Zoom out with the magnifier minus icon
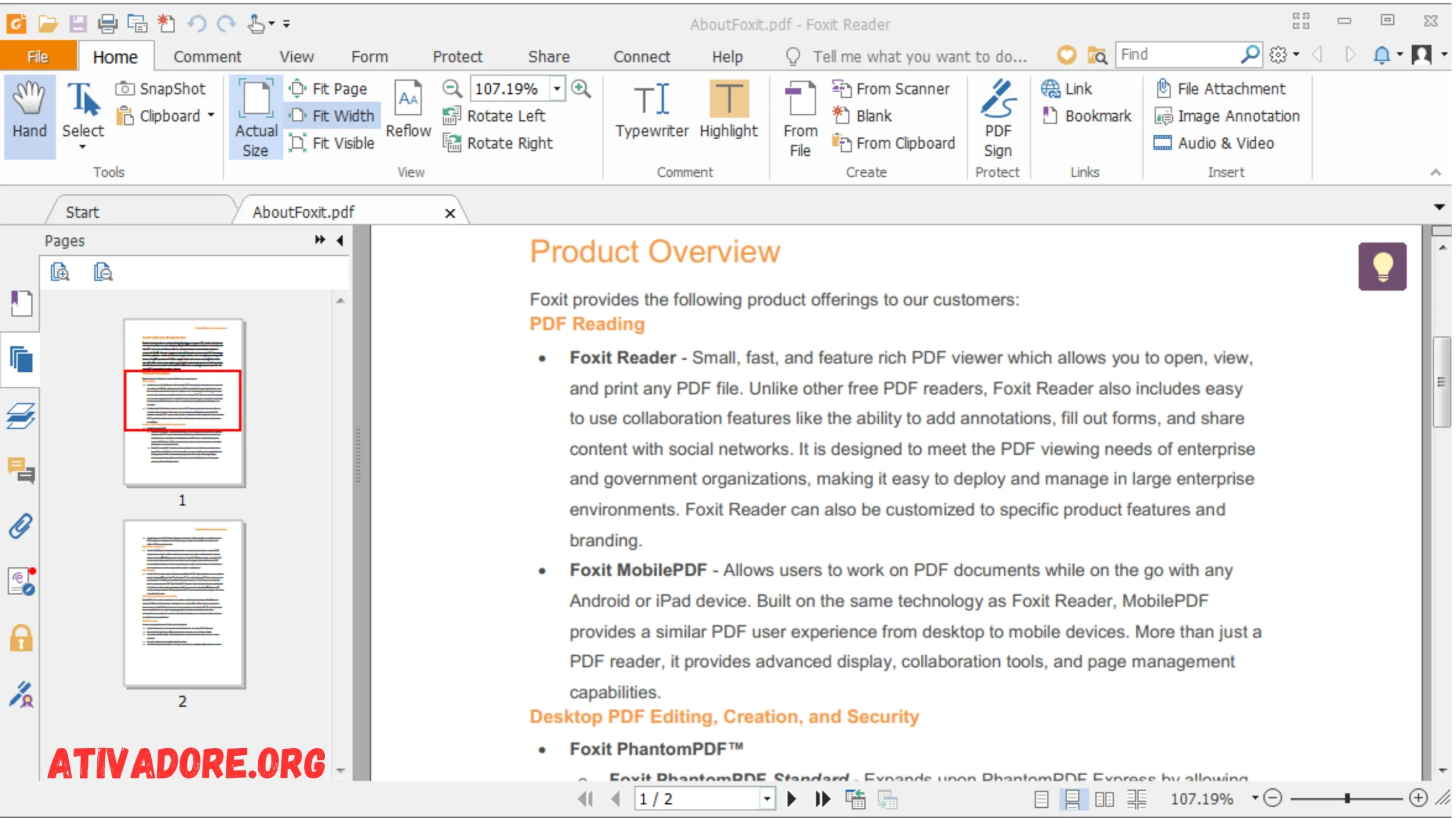Image resolution: width=1456 pixels, height=818 pixels. (x=452, y=89)
